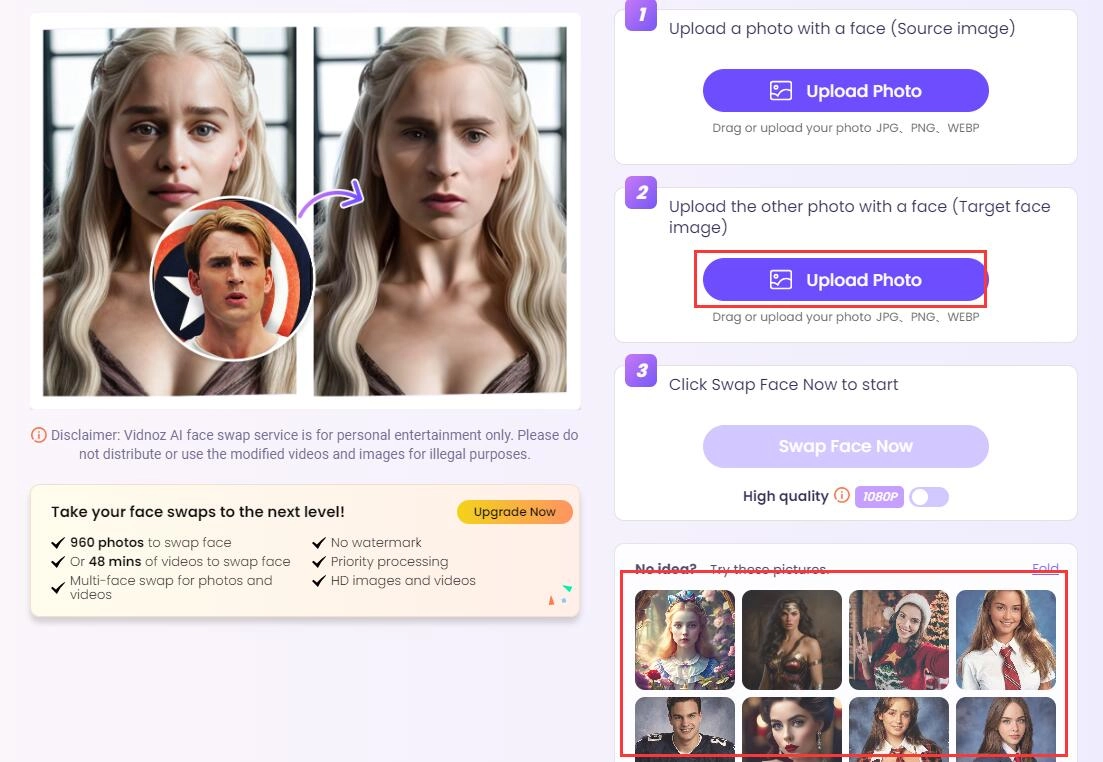Viewport: 1103px width, 762px height.
Task: Select the schoolgirl with red tie sample picture
Action: click(x=1006, y=640)
